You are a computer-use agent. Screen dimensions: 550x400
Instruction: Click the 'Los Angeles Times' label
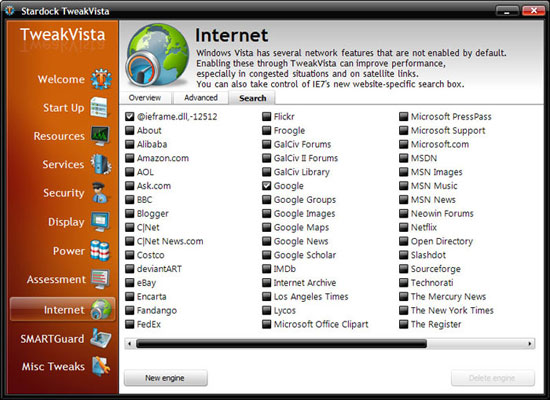[311, 296]
